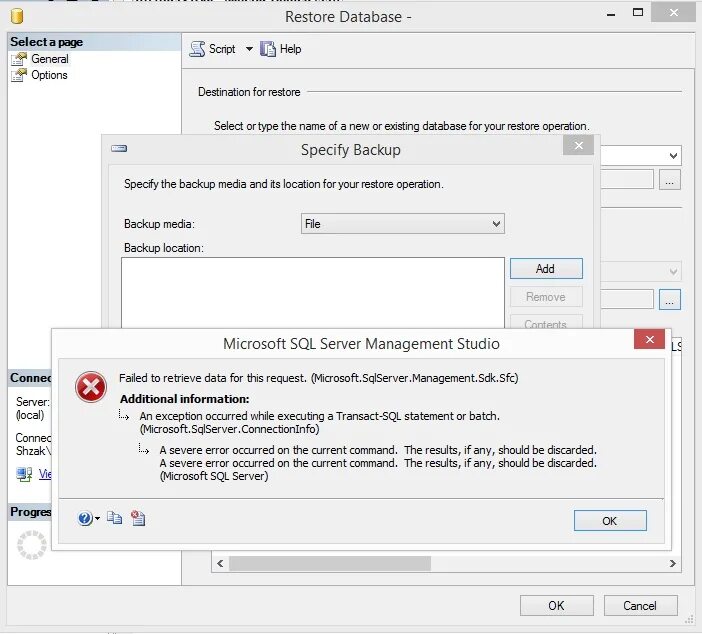Open the dropdown arrow next to help icon
Viewport: 702px width, 634px height.
tap(97, 518)
